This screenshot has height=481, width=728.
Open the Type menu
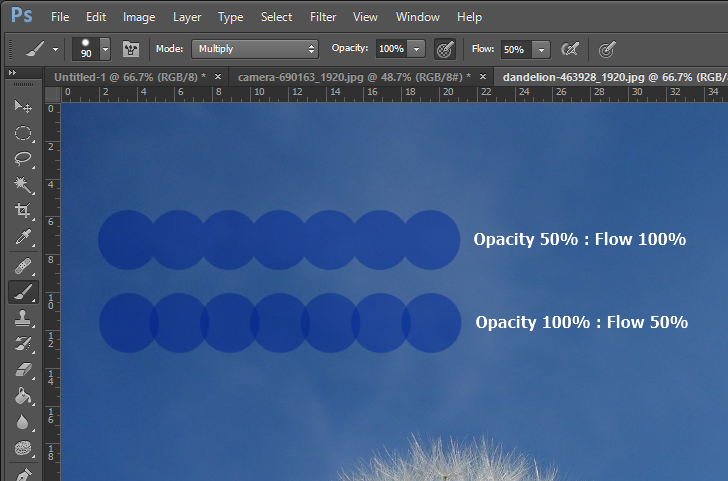231,17
